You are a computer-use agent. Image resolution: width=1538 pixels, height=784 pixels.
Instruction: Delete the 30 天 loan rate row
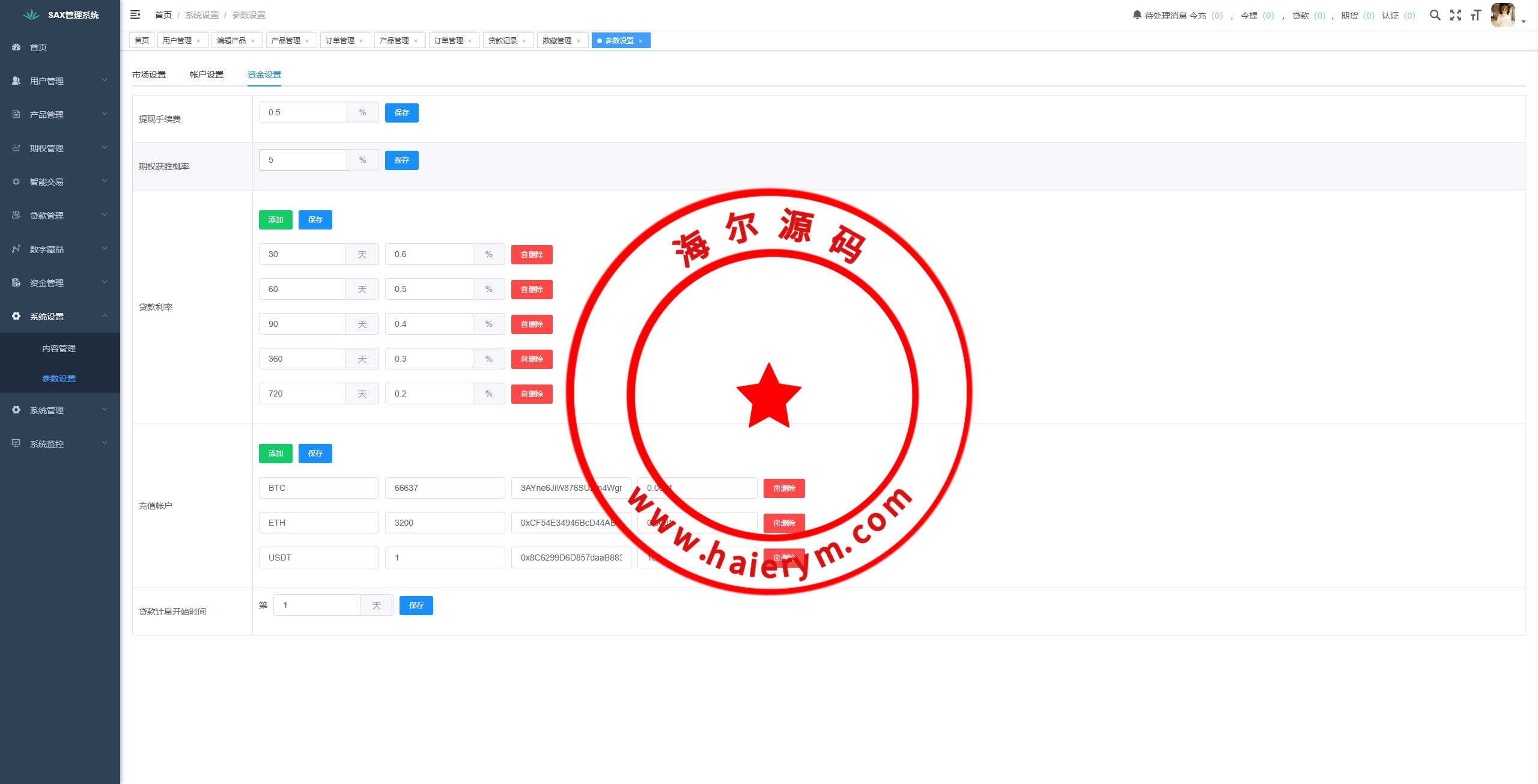pyautogui.click(x=532, y=255)
